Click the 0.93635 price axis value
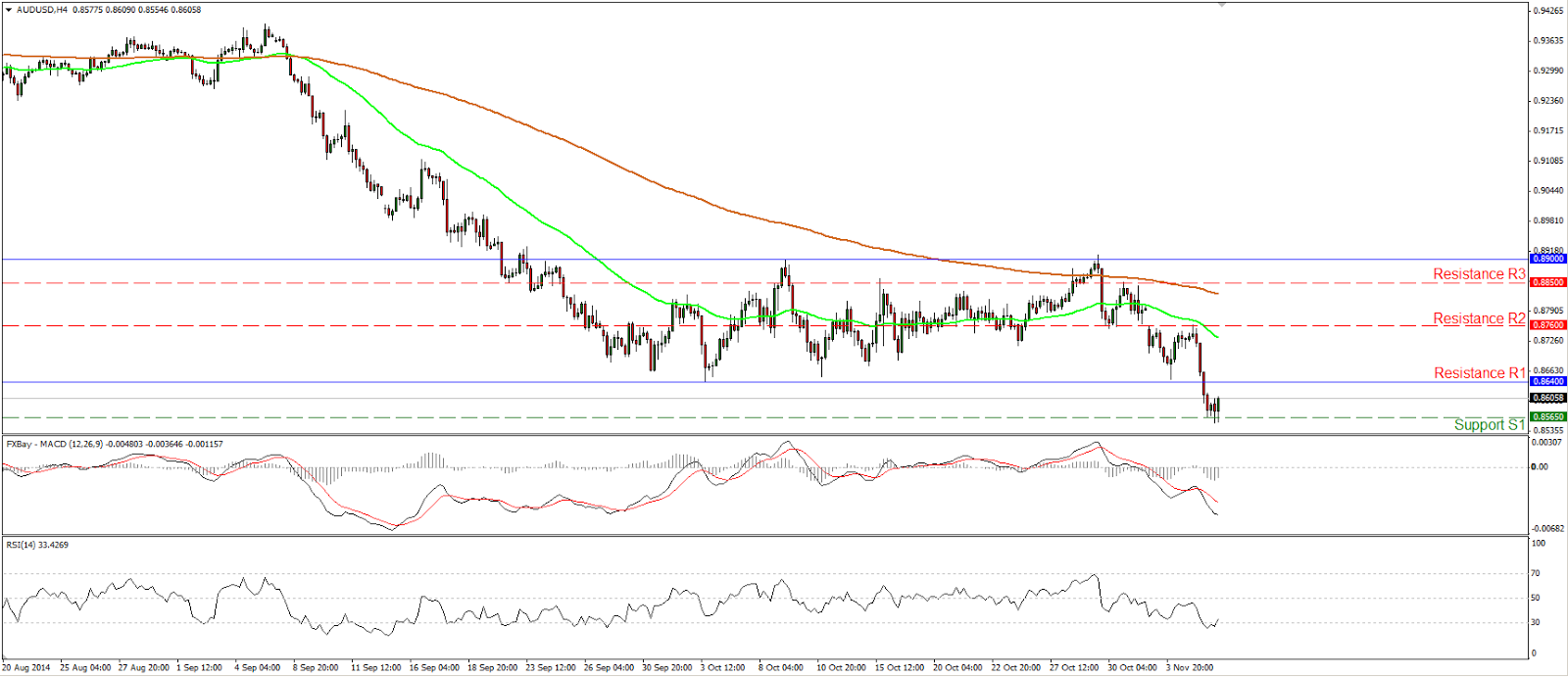1568x677 pixels. click(x=1547, y=41)
